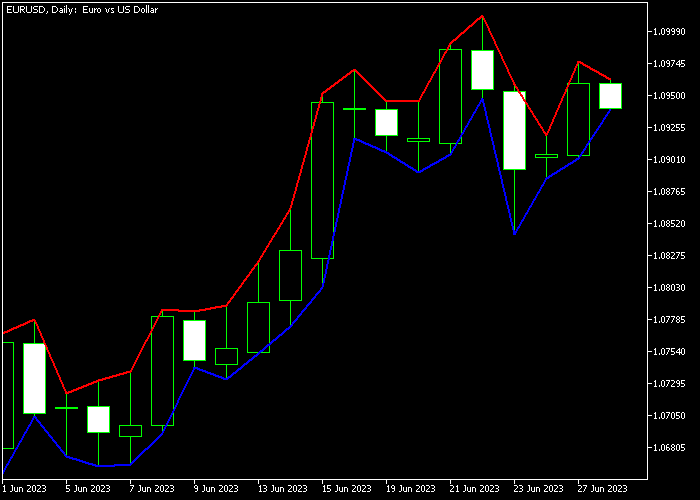Select the 1.09010 price label
Image resolution: width=700 pixels, height=500 pixels.
tap(669, 159)
